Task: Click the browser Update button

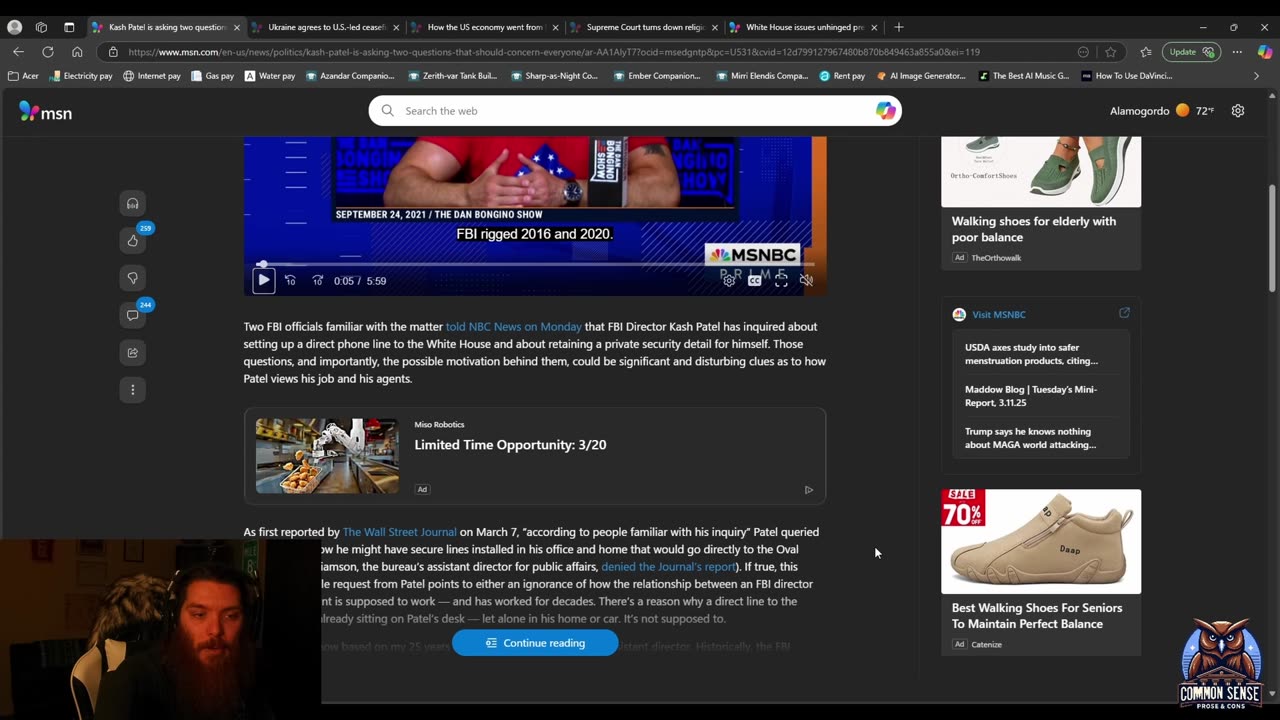Action: coord(1191,52)
